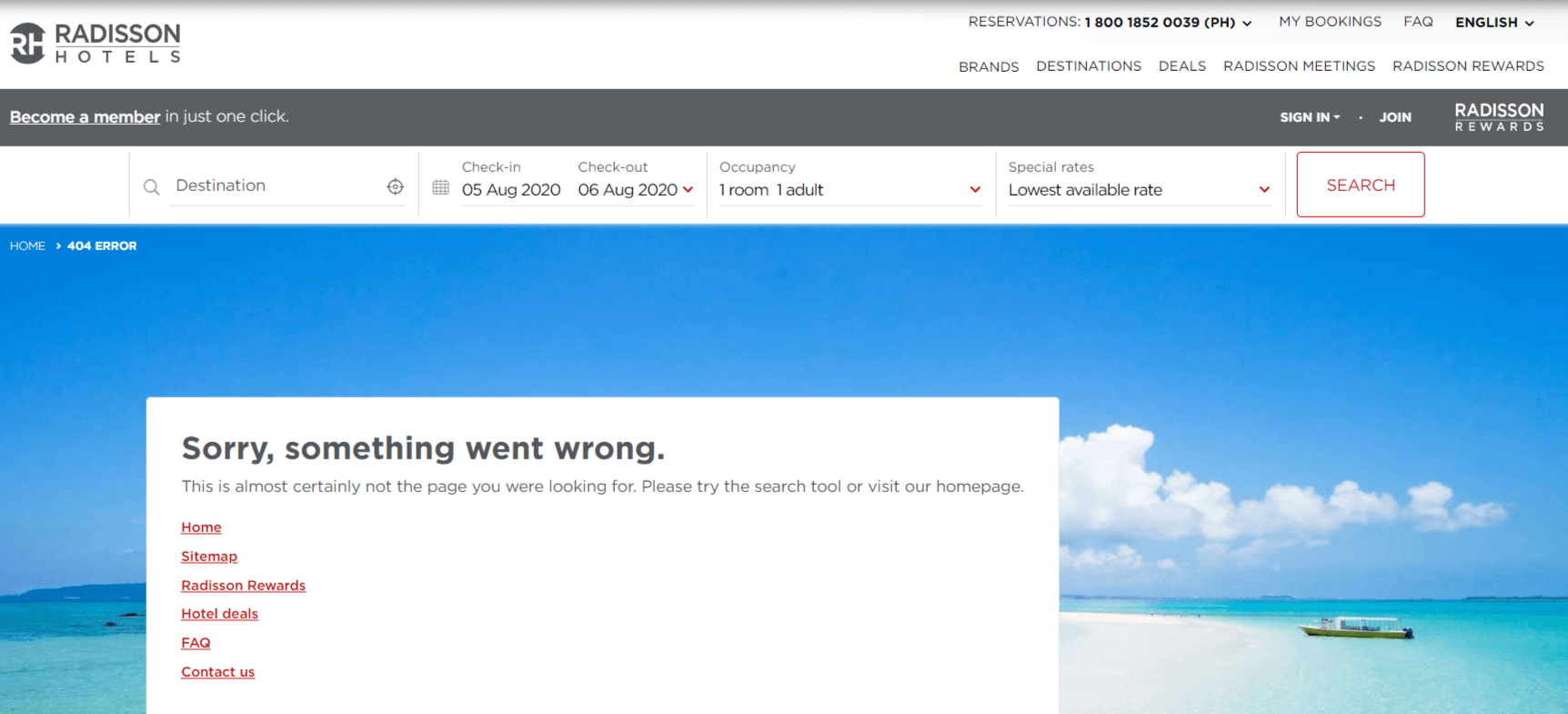
Task: Open the English language selector
Action: 1494,23
